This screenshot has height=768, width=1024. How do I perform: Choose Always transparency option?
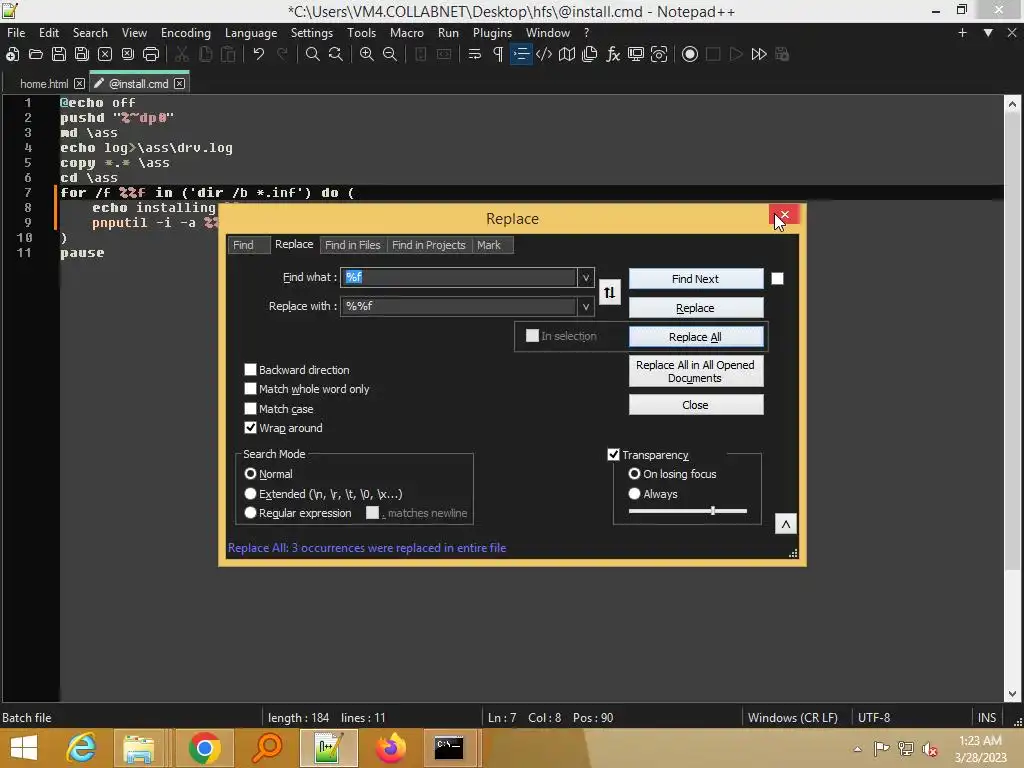click(x=634, y=494)
